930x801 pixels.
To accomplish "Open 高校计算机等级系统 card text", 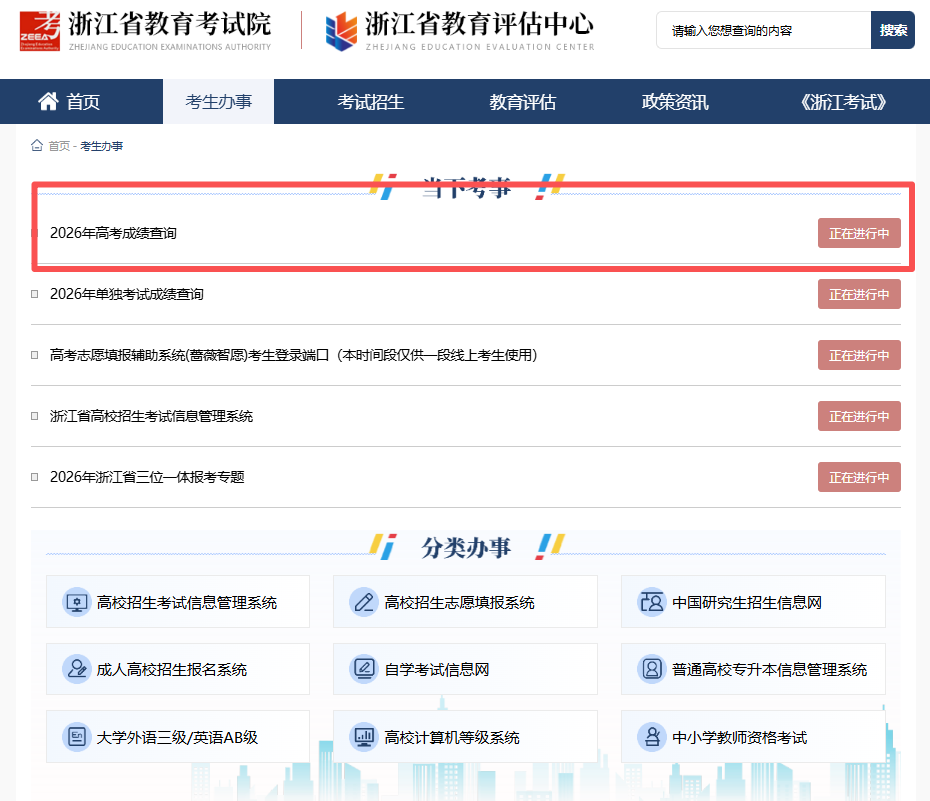I will pos(451,738).
